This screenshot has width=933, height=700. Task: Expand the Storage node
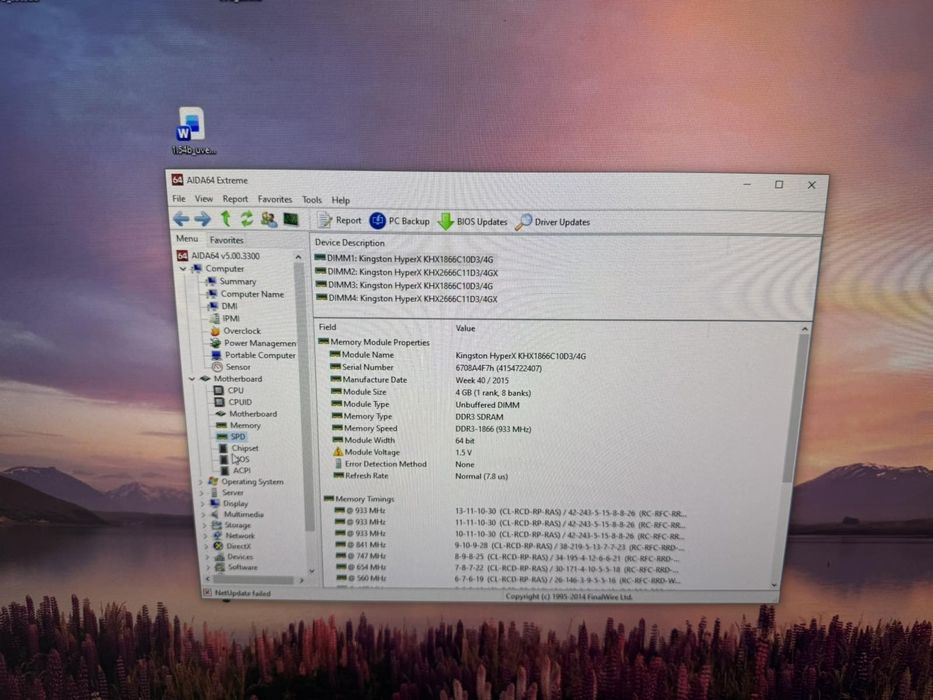pyautogui.click(x=205, y=525)
